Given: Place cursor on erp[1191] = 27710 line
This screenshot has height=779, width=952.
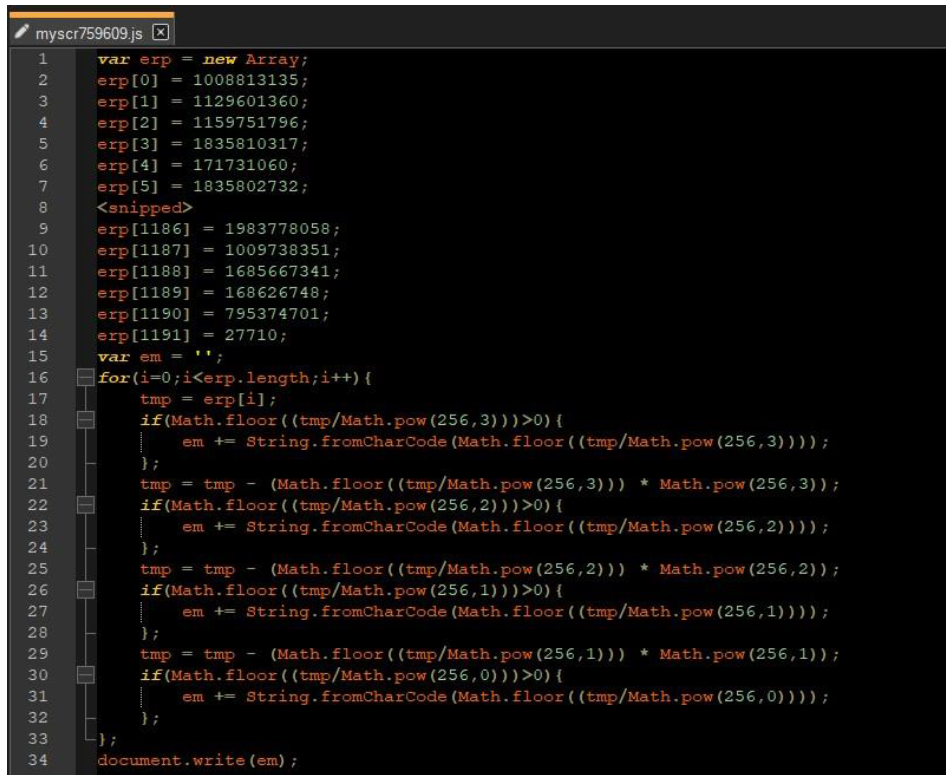Looking at the screenshot, I should click(190, 334).
